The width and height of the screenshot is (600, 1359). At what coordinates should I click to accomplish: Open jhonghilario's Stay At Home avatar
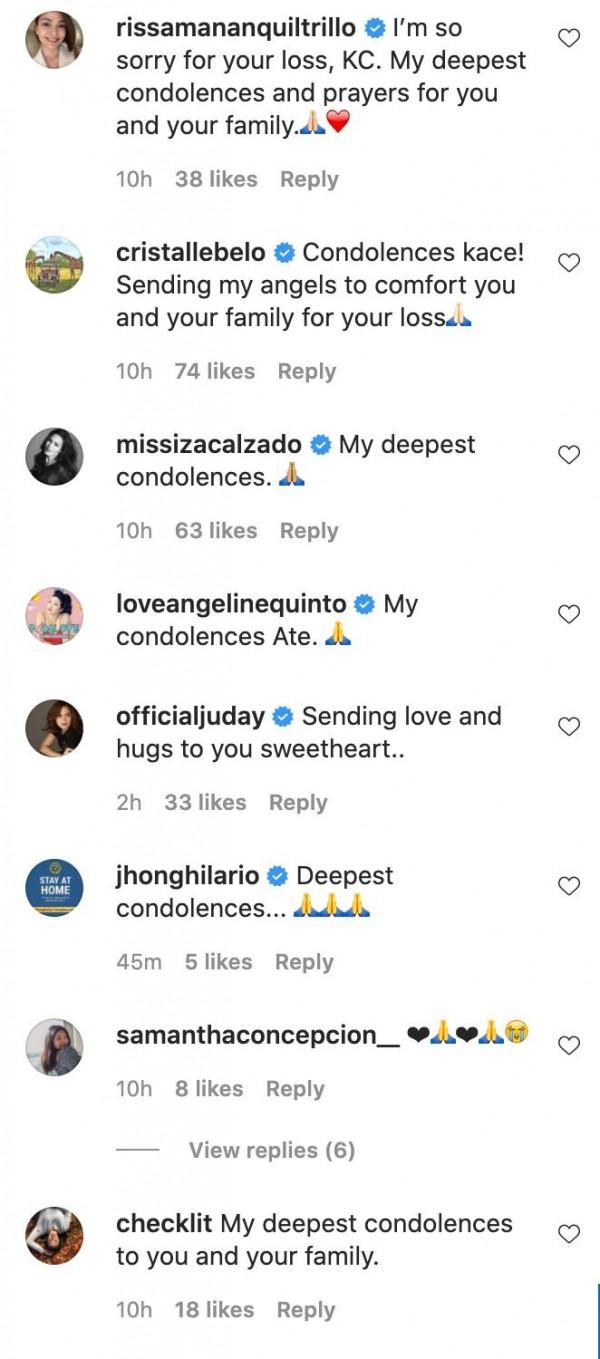click(54, 887)
